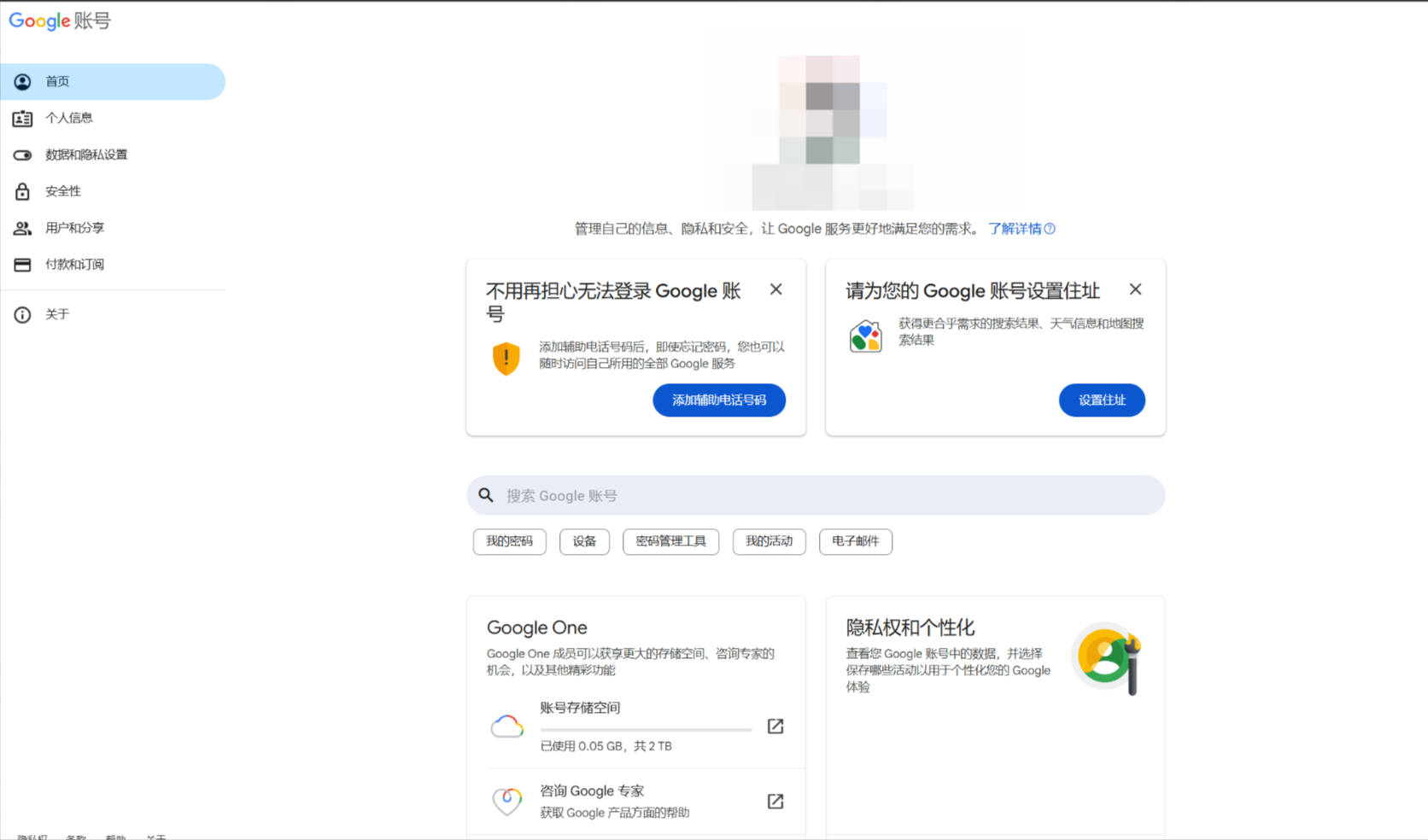Click the account storage usage bar
This screenshot has height=840, width=1428.
click(x=647, y=730)
